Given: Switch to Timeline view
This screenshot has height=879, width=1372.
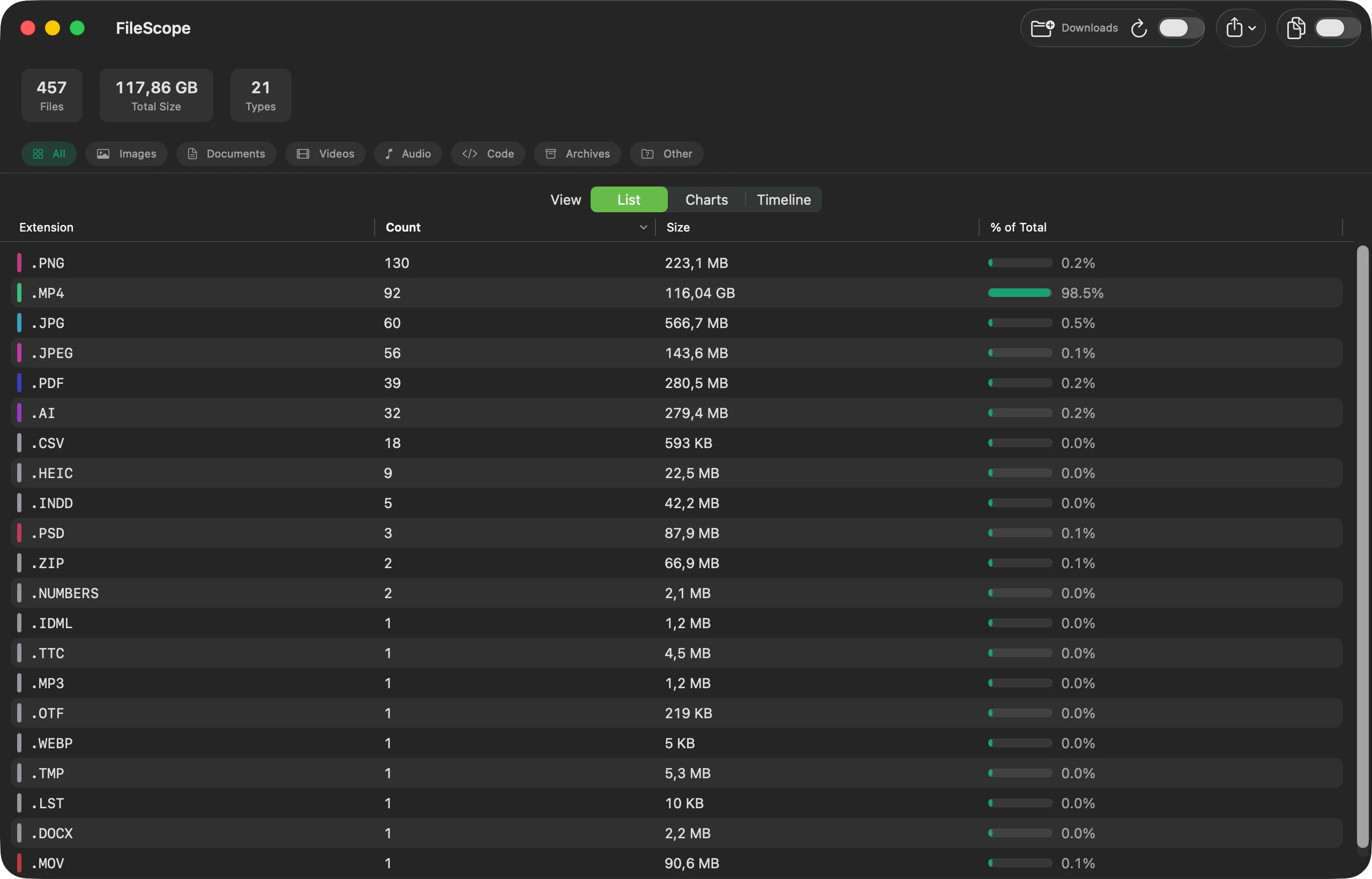Looking at the screenshot, I should 784,199.
